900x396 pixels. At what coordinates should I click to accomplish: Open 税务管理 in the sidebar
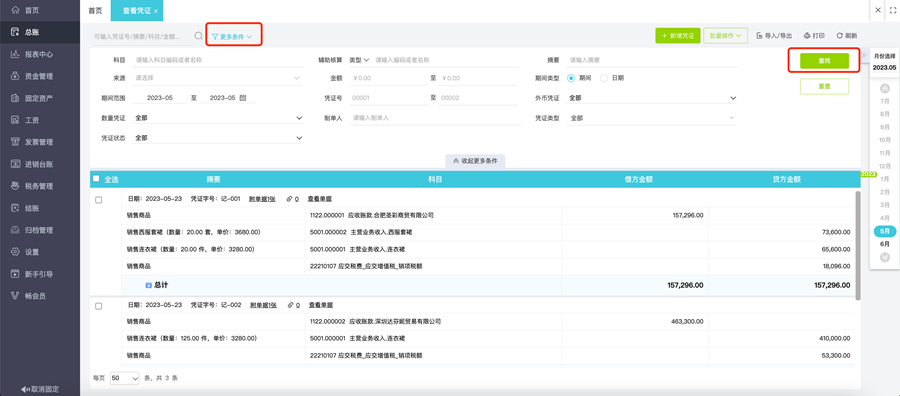click(x=40, y=186)
